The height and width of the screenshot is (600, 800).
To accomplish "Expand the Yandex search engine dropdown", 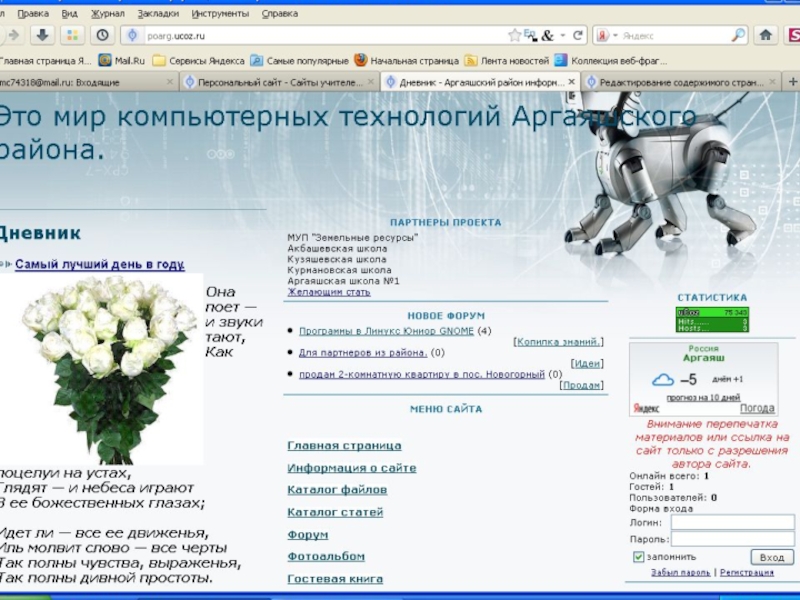I will pyautogui.click(x=615, y=35).
